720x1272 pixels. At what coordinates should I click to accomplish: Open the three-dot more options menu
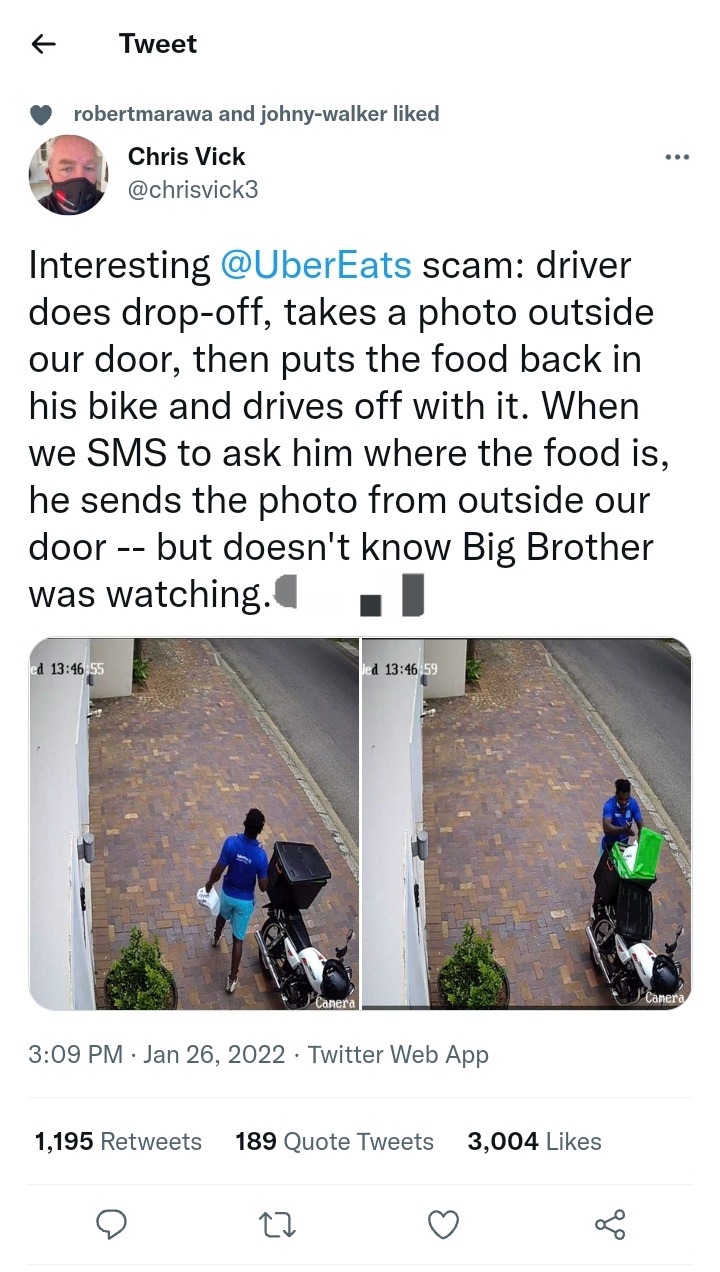(x=677, y=157)
